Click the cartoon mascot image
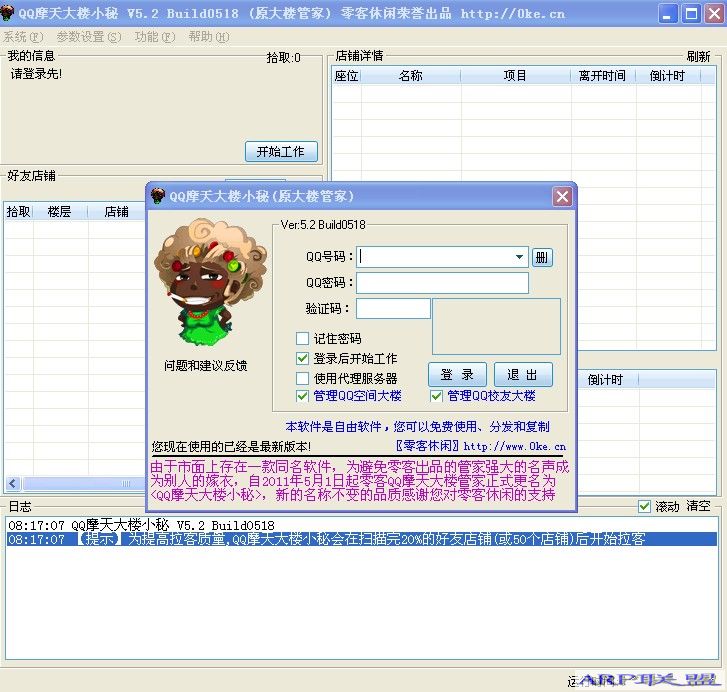727x692 pixels. 210,283
